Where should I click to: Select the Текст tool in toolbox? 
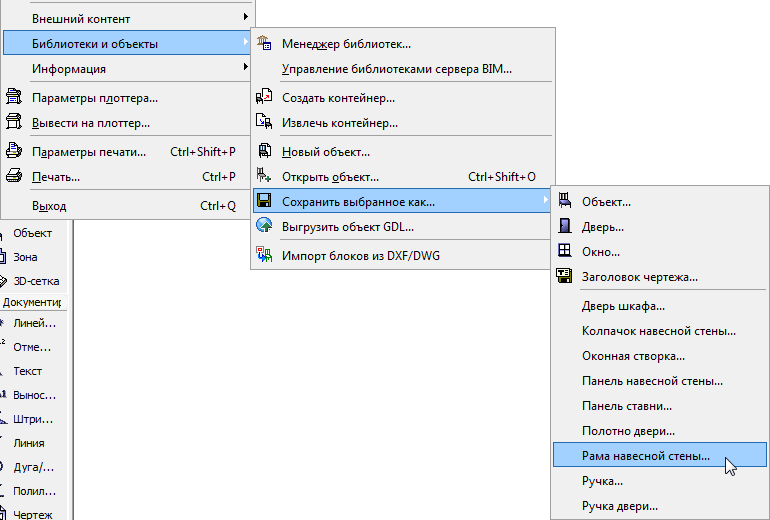tap(28, 371)
